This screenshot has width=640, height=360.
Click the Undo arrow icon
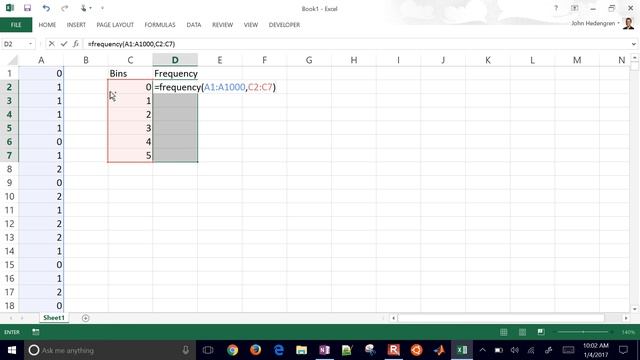pos(46,8)
